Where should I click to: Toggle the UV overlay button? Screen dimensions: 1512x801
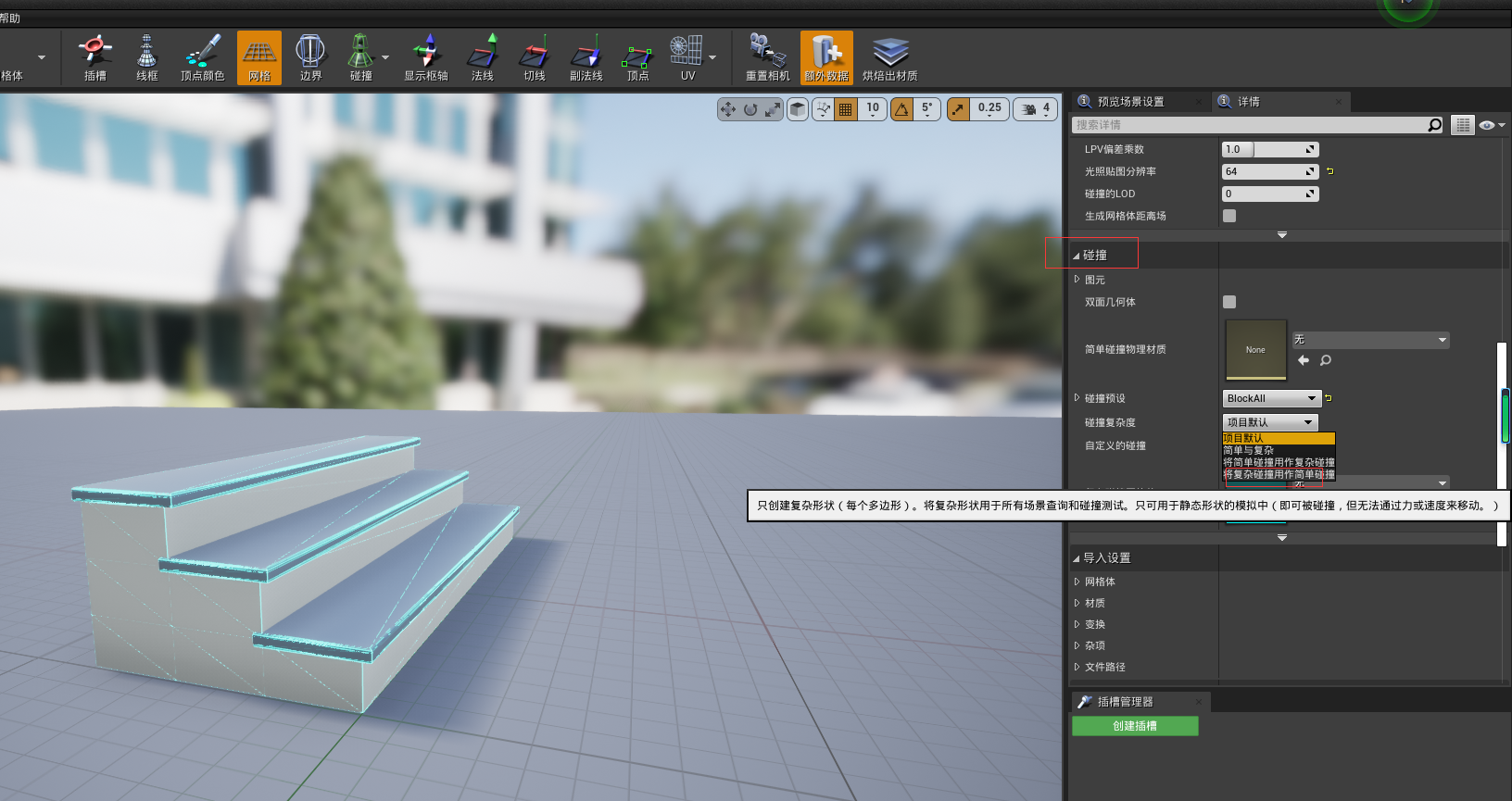pyautogui.click(x=687, y=57)
